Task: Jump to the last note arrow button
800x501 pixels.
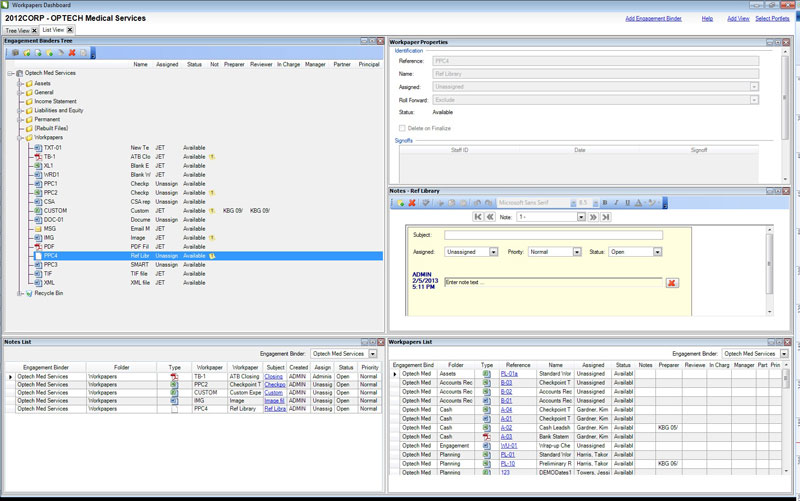Action: [x=606, y=217]
